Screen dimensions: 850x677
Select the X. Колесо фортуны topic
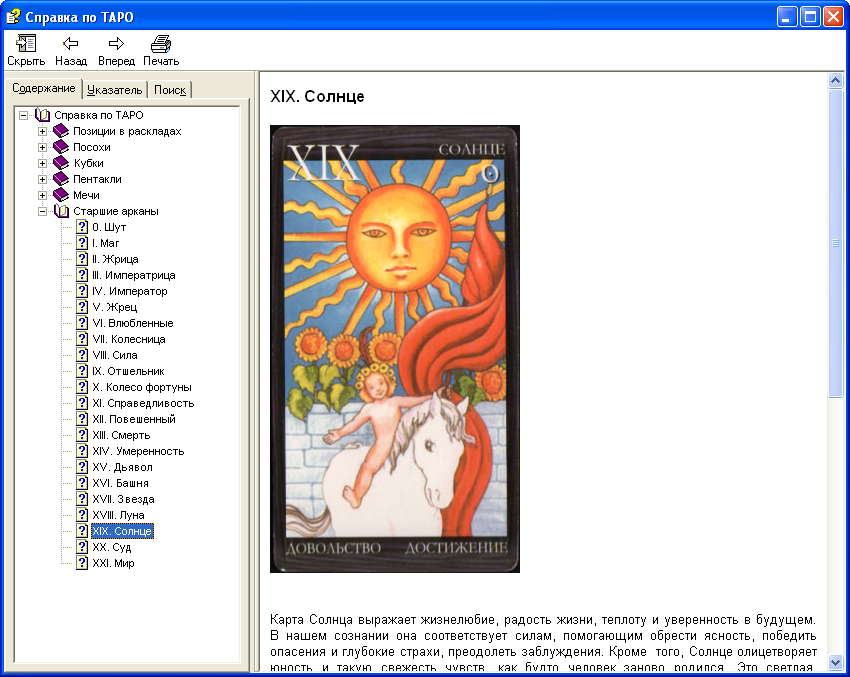point(141,387)
